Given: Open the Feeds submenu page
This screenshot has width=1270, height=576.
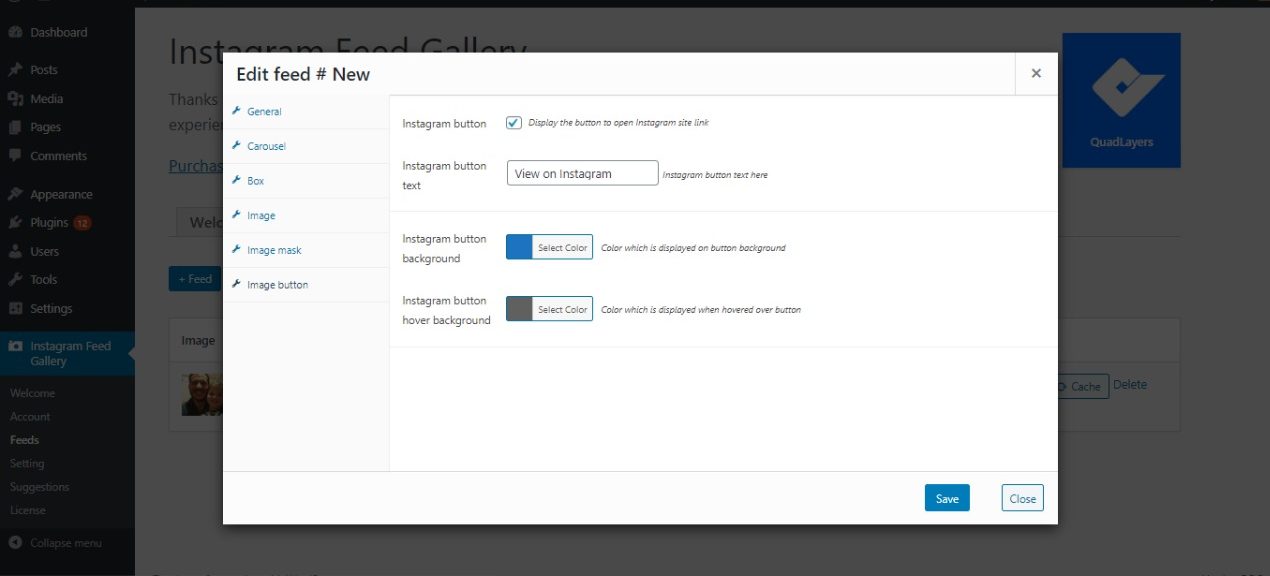Looking at the screenshot, I should (x=25, y=440).
